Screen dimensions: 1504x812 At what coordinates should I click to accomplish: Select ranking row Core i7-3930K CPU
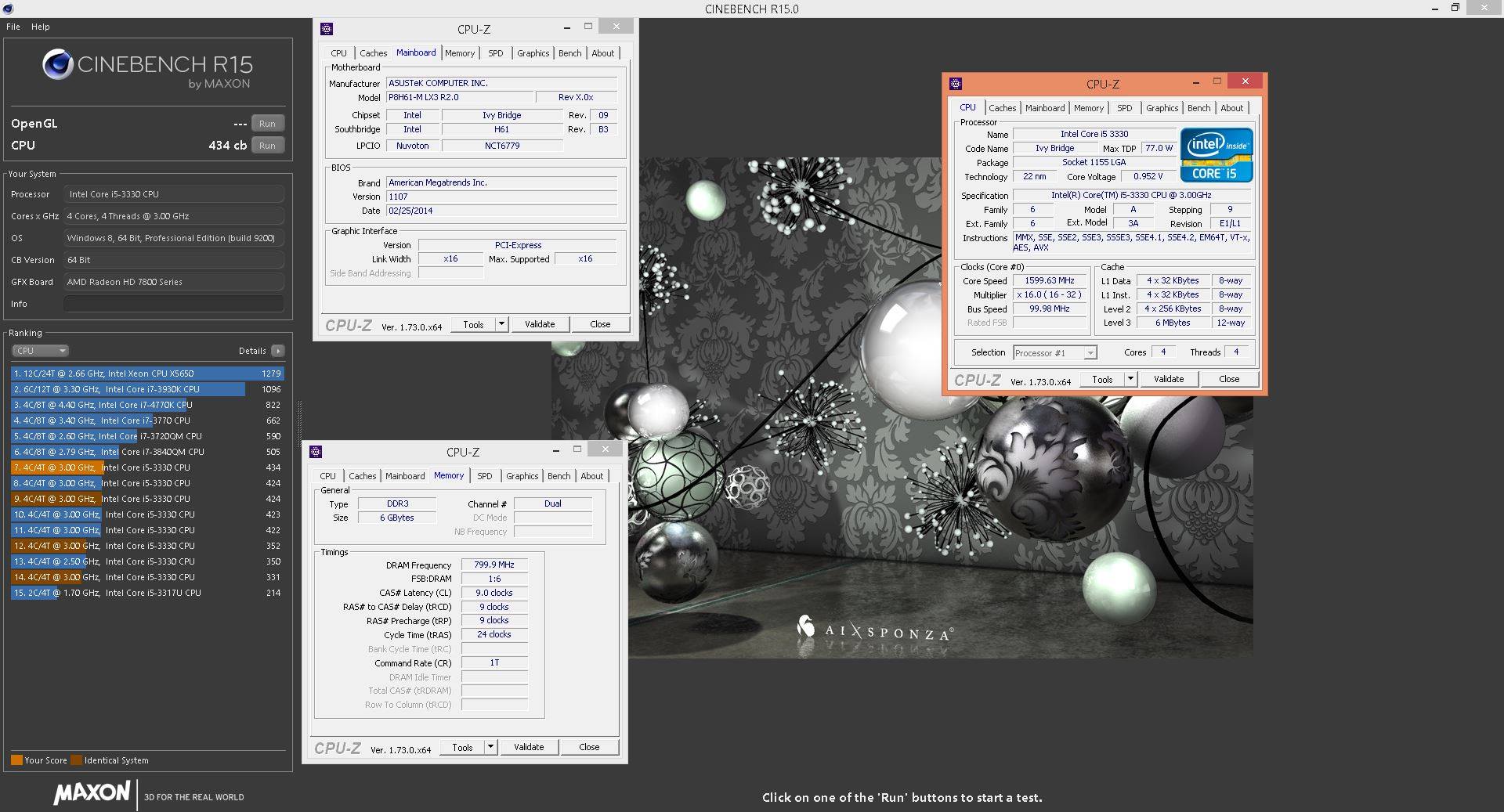[x=147, y=389]
